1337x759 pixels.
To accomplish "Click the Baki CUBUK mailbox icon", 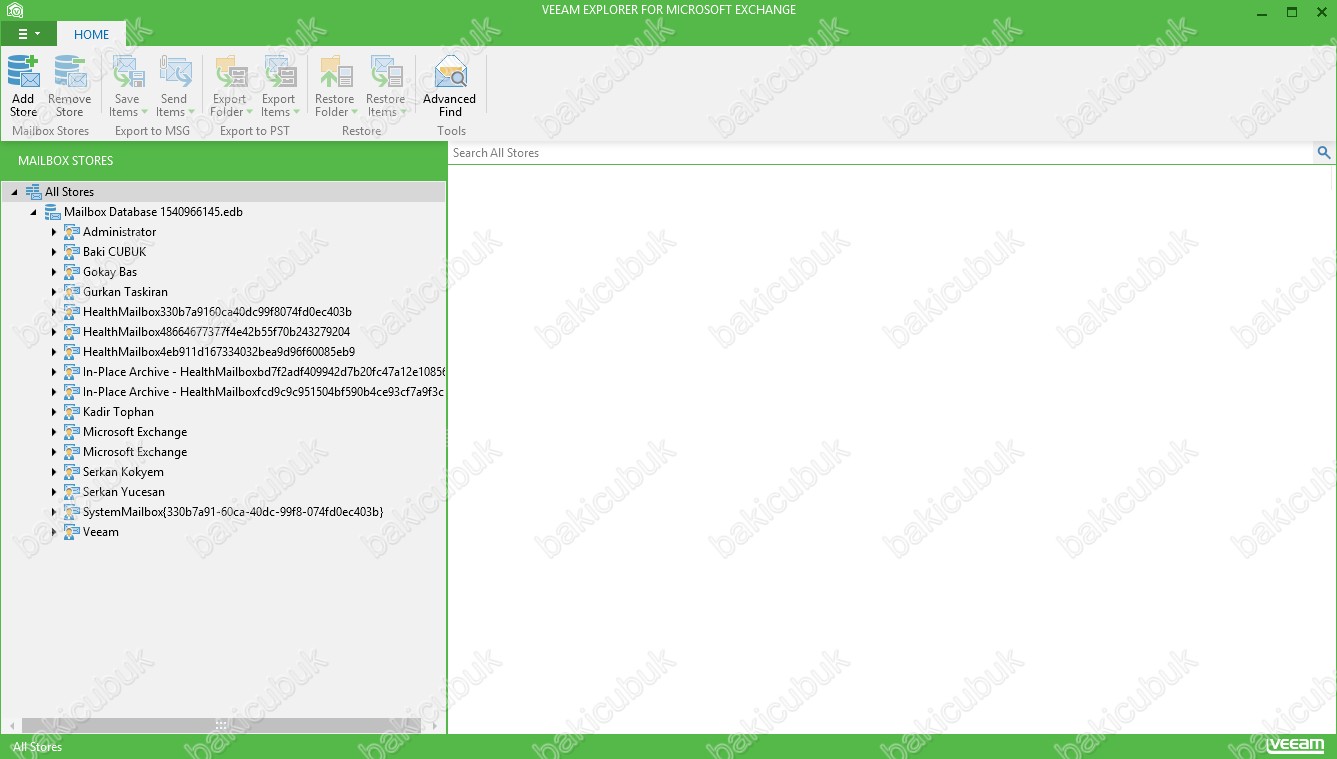I will click(71, 252).
